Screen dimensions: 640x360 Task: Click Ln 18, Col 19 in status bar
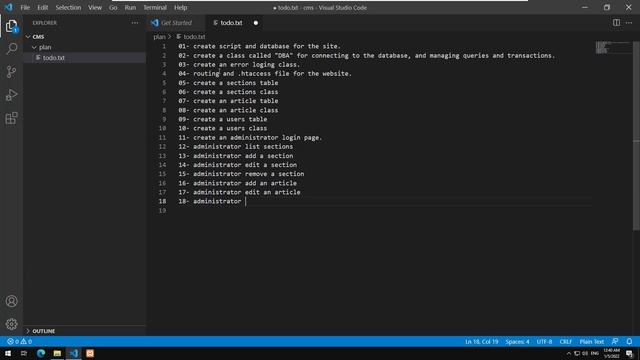(x=482, y=342)
